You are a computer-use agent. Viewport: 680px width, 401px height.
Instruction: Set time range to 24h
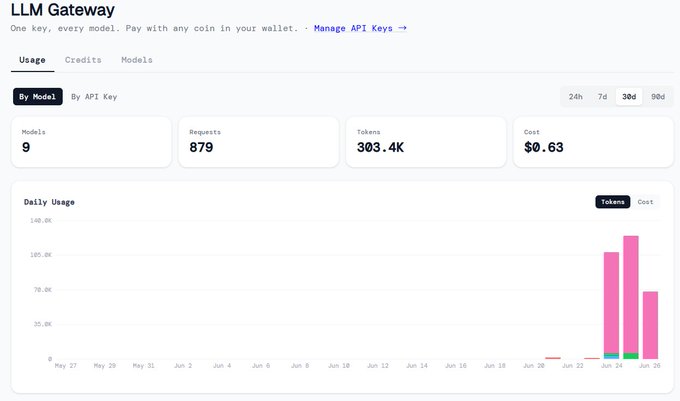pyautogui.click(x=575, y=97)
